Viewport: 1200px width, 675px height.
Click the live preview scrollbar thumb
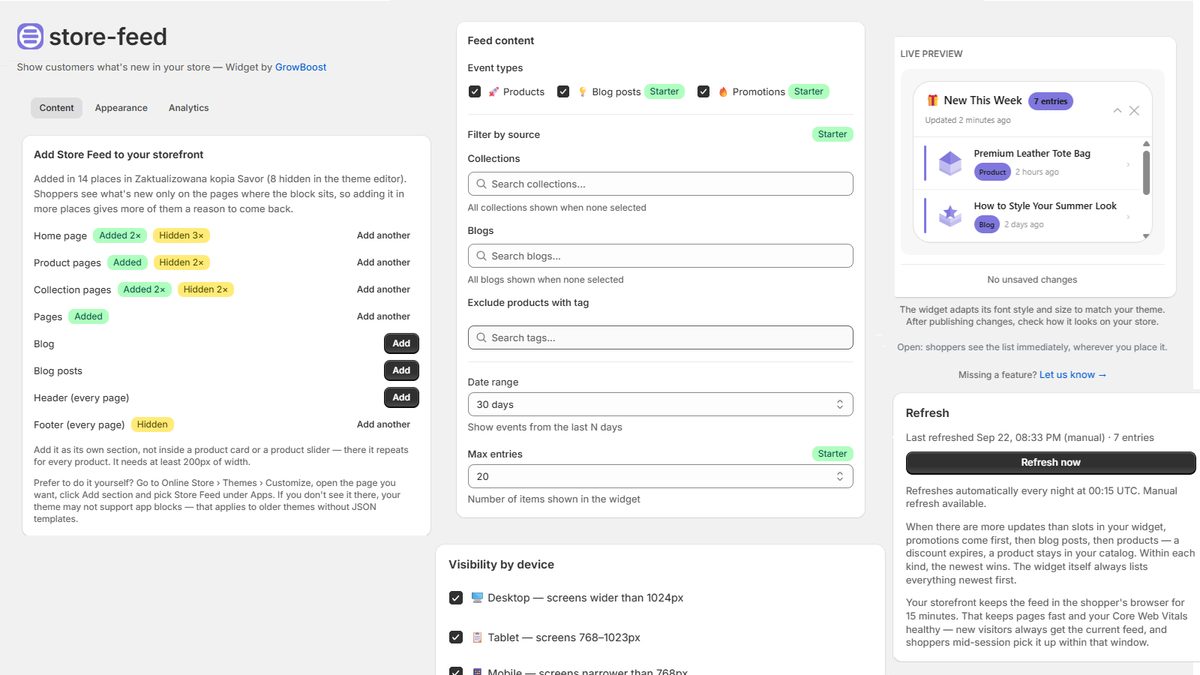1146,173
